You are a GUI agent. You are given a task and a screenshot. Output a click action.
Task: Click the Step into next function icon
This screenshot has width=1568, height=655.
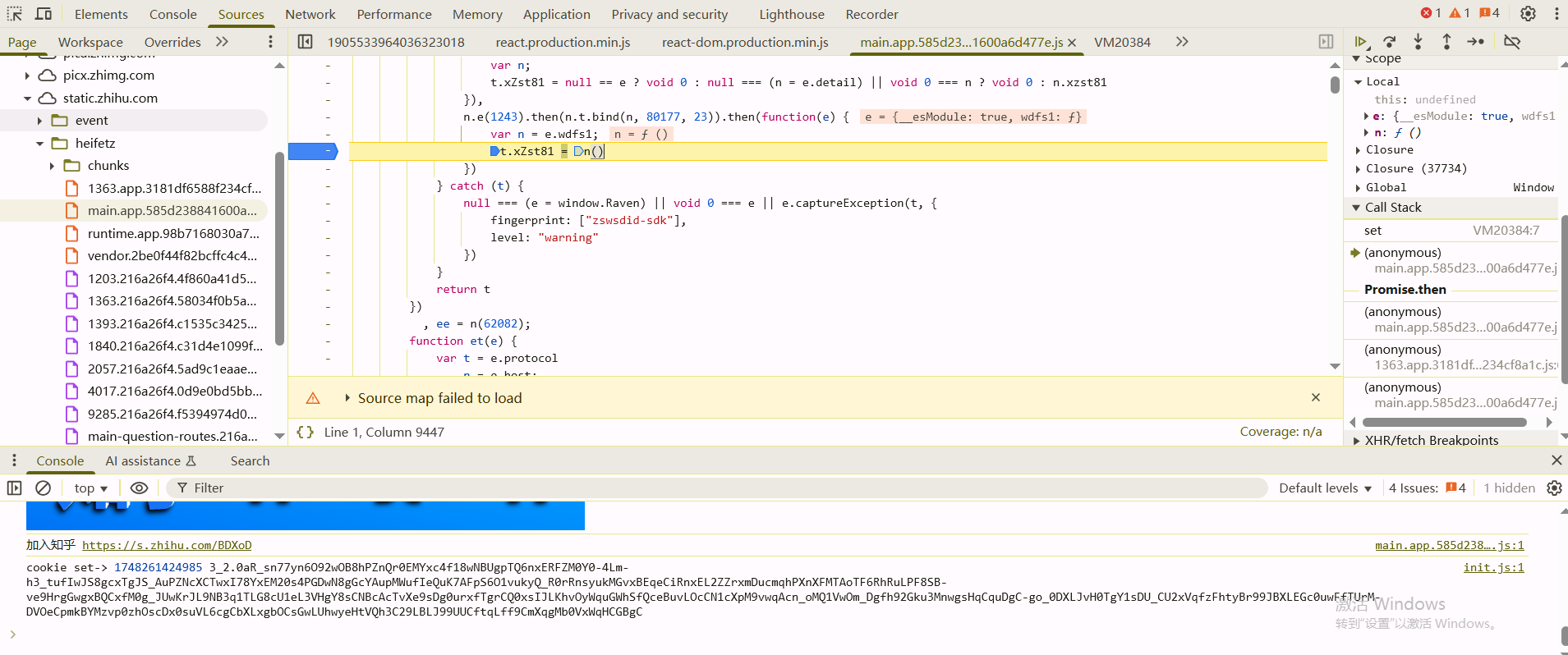coord(1418,42)
